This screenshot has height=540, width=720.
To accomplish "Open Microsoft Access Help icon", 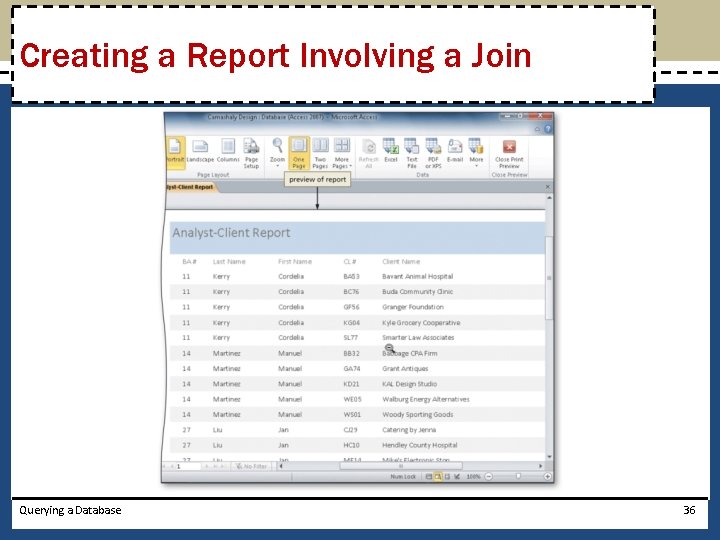I will [548, 129].
